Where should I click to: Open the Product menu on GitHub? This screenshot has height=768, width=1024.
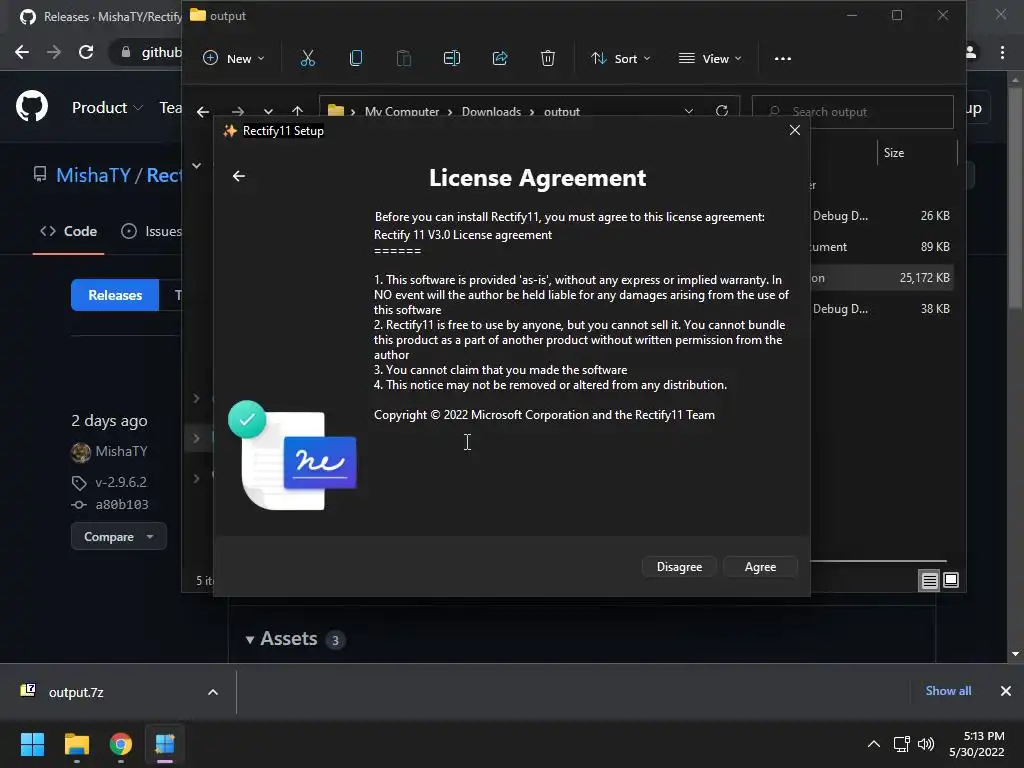point(106,108)
